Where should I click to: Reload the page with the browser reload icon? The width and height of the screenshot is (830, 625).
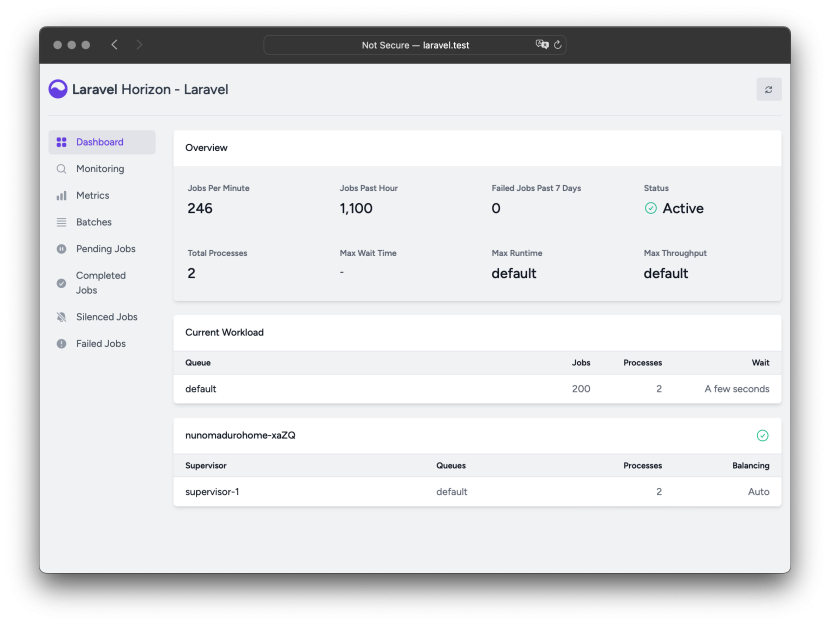pyautogui.click(x=558, y=44)
